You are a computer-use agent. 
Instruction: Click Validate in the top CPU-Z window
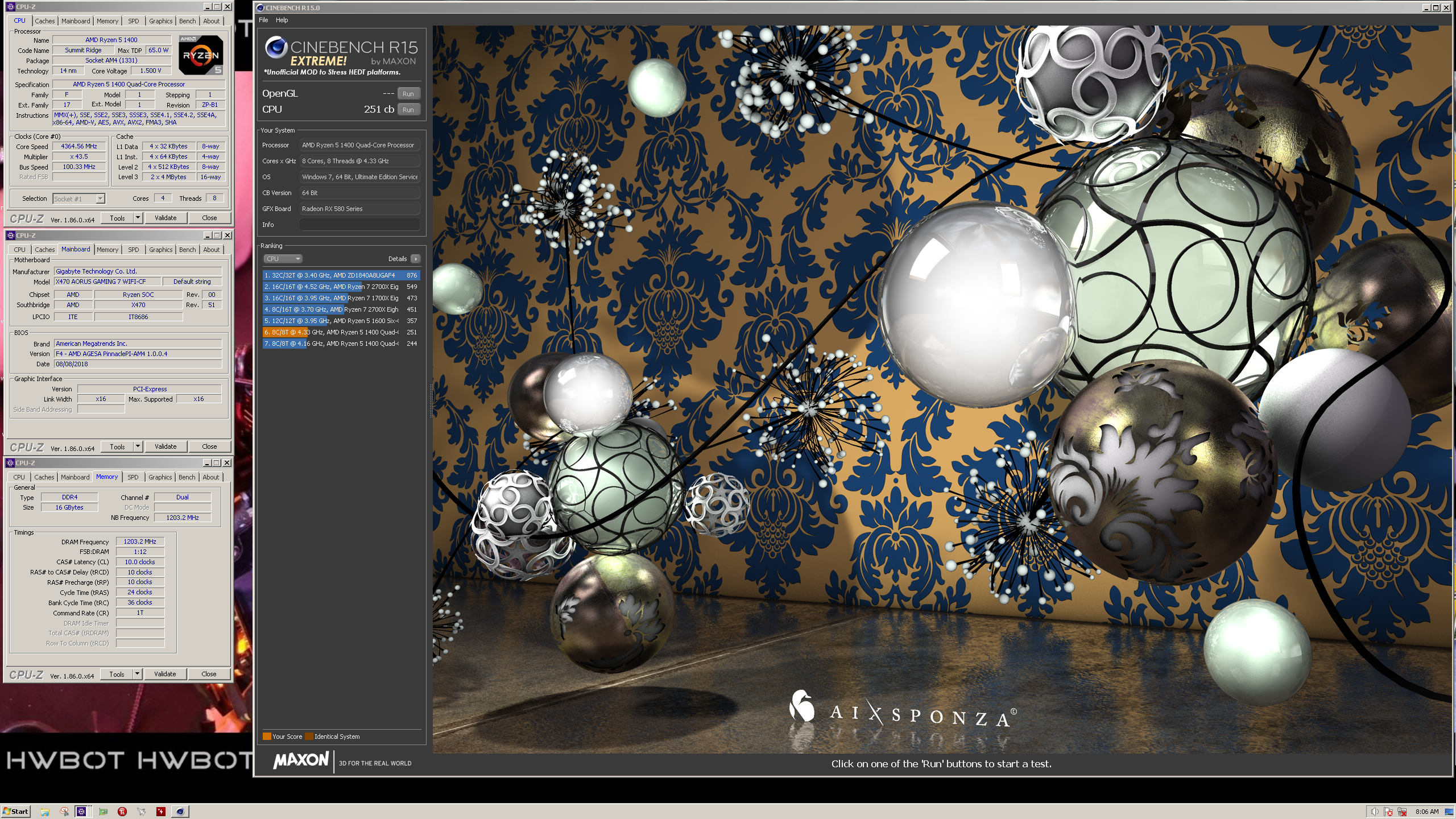166,218
